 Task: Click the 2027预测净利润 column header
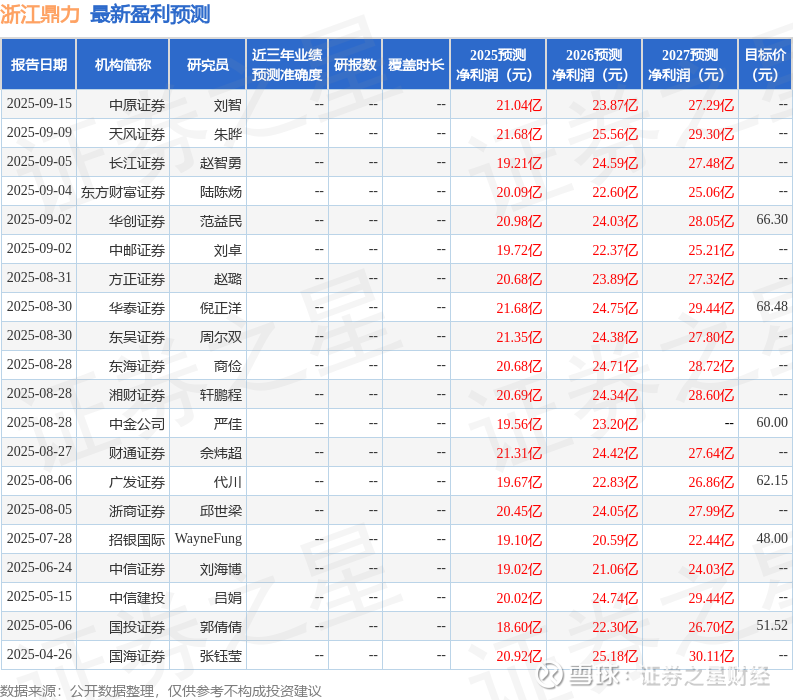(690, 64)
